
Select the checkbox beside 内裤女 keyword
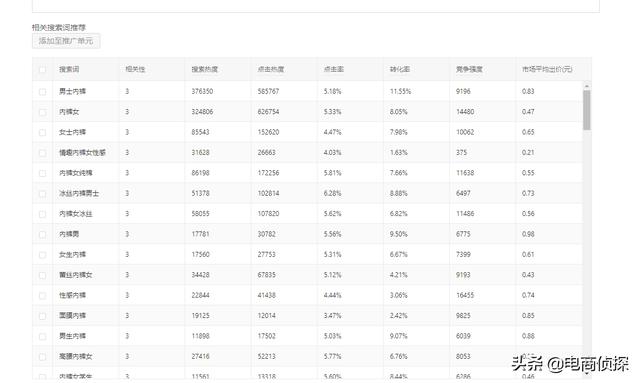click(42, 112)
